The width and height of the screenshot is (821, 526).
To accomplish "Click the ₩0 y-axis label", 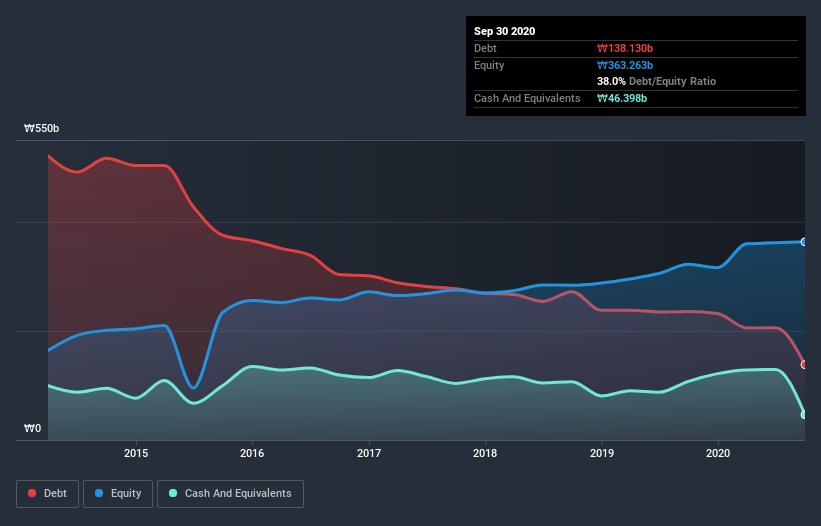I will tap(32, 429).
